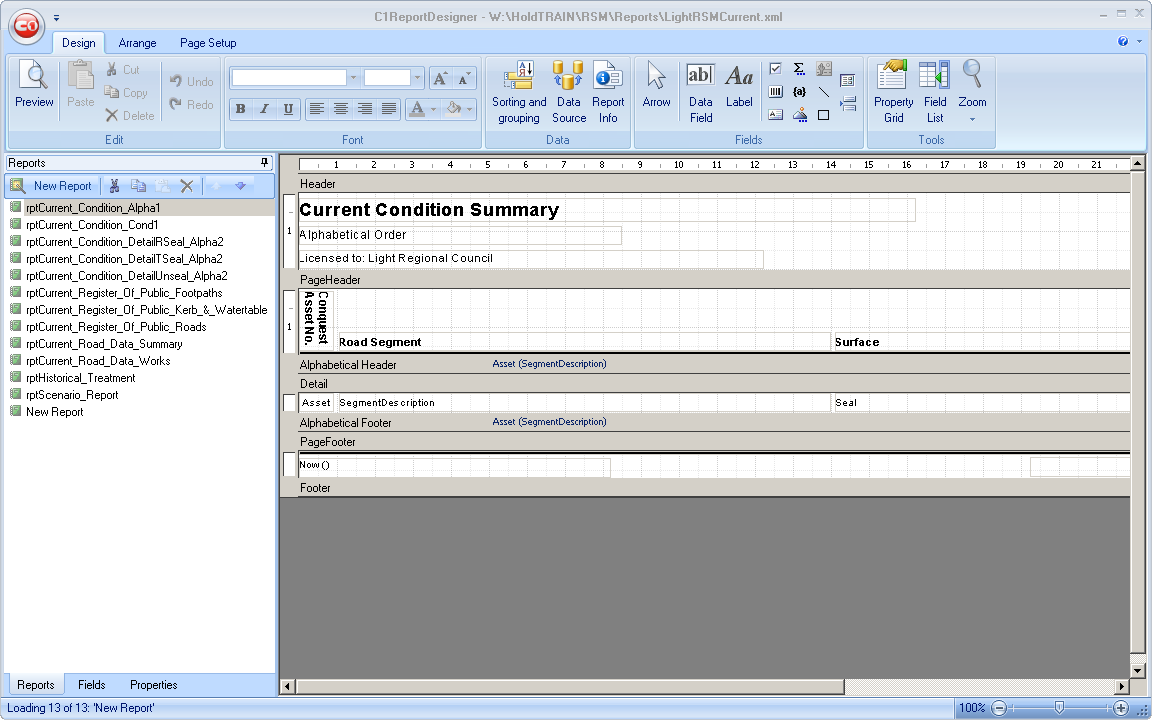Click zoom out minus button in status bar
This screenshot has height=720, width=1152.
click(x=998, y=708)
